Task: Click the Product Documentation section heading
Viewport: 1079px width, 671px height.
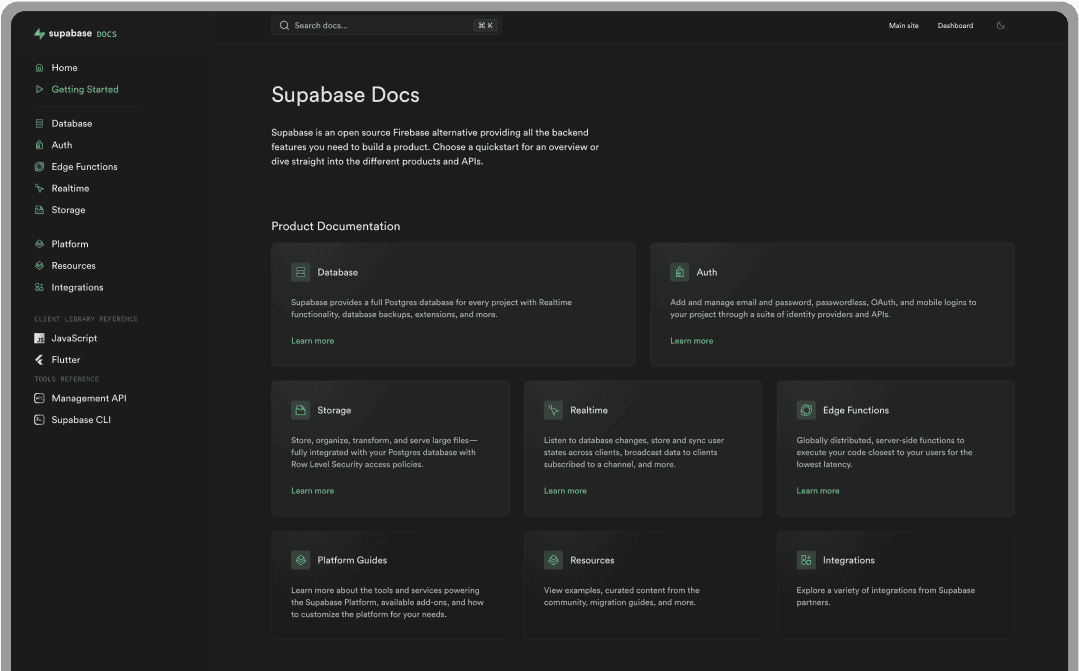Action: (x=336, y=226)
